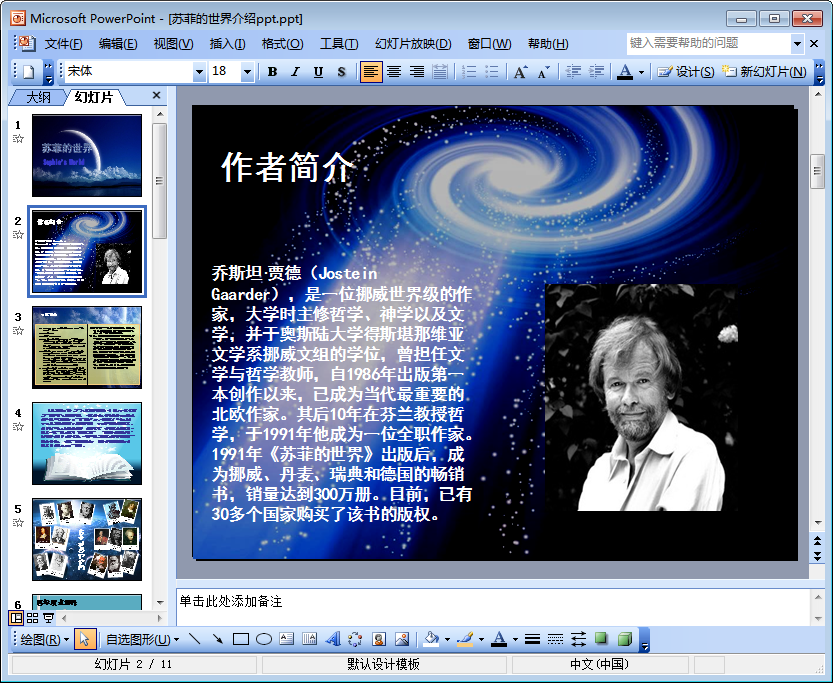
Task: Insert a text box from drawing toolbar
Action: [x=286, y=639]
